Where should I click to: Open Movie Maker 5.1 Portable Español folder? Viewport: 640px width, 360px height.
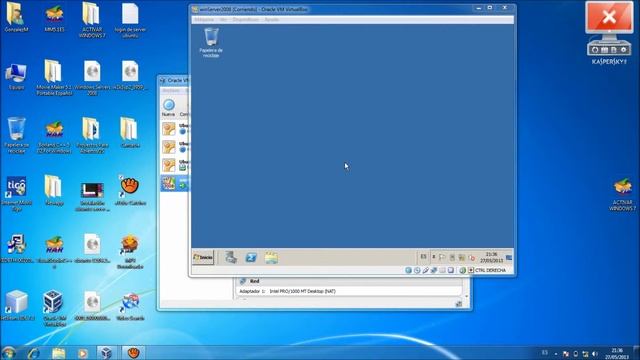[x=54, y=78]
